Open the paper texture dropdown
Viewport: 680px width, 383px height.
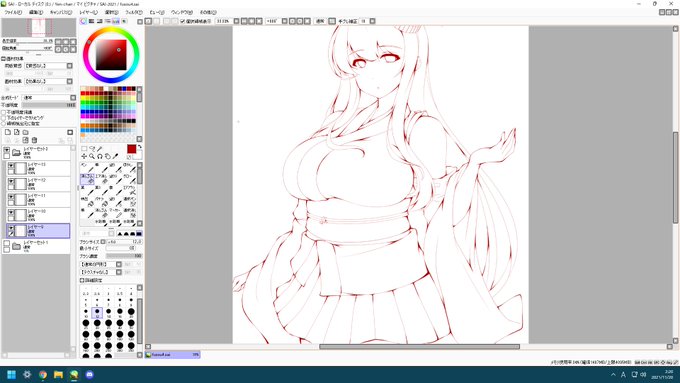[69, 65]
